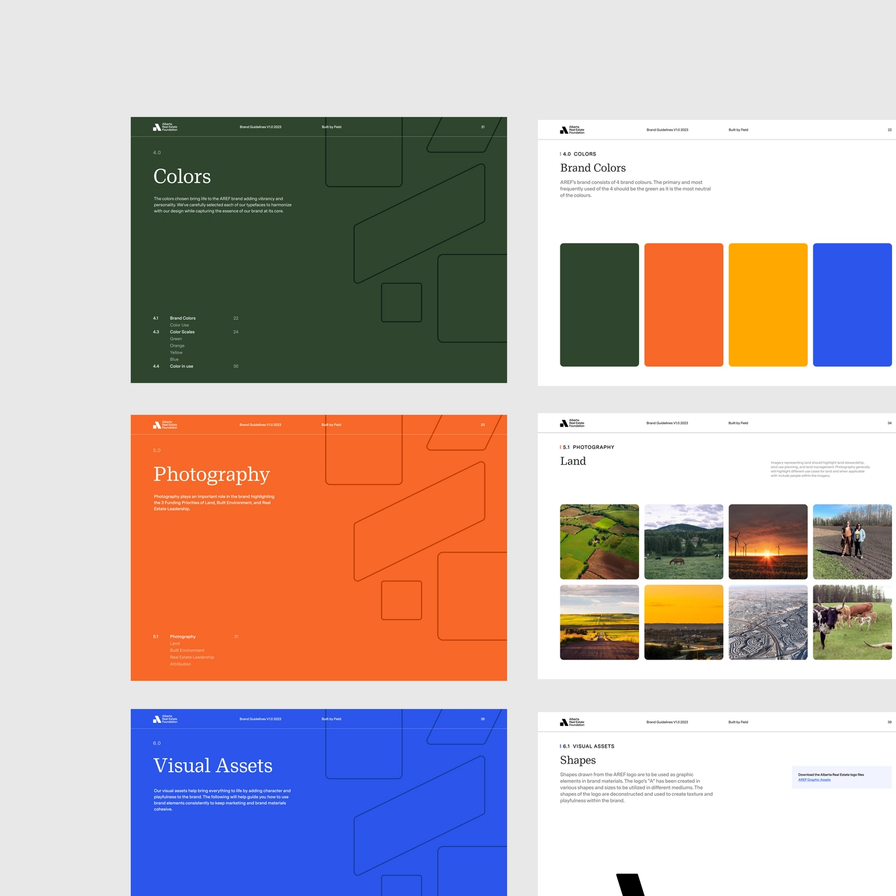This screenshot has height=896, width=896.
Task: Click the AREF logo on the Brand Colors slide
Action: point(572,130)
